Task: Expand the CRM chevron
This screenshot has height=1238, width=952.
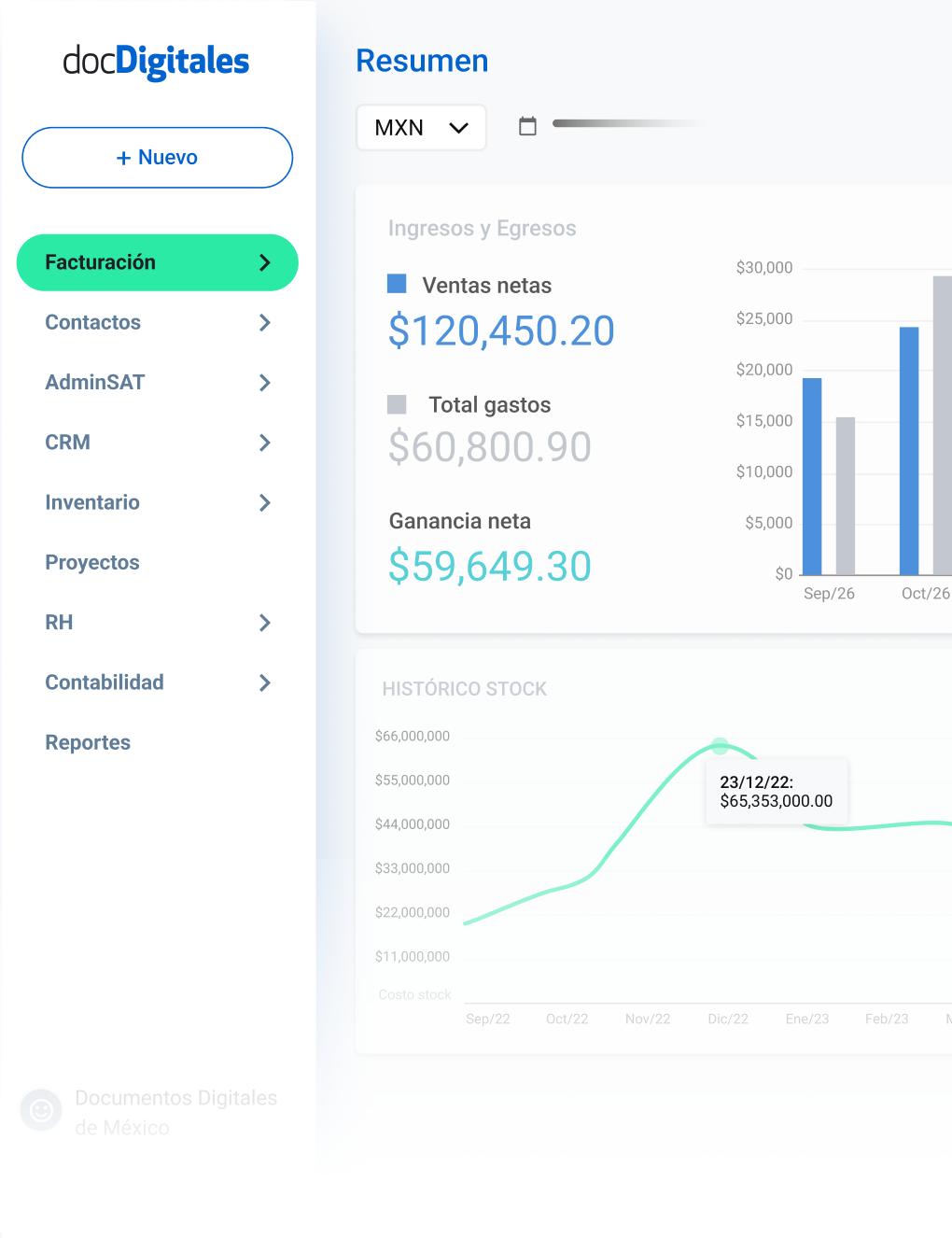Action: coord(265,443)
